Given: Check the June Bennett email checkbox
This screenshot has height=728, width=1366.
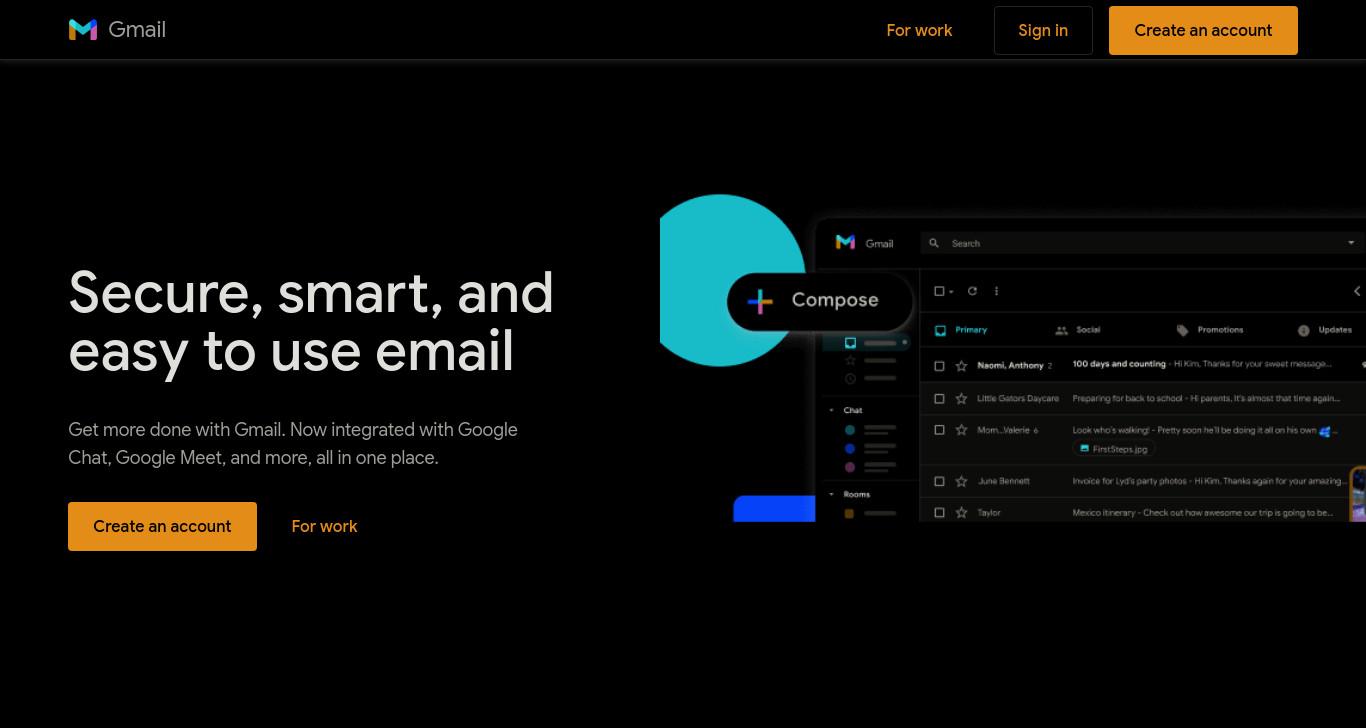Looking at the screenshot, I should [x=939, y=481].
